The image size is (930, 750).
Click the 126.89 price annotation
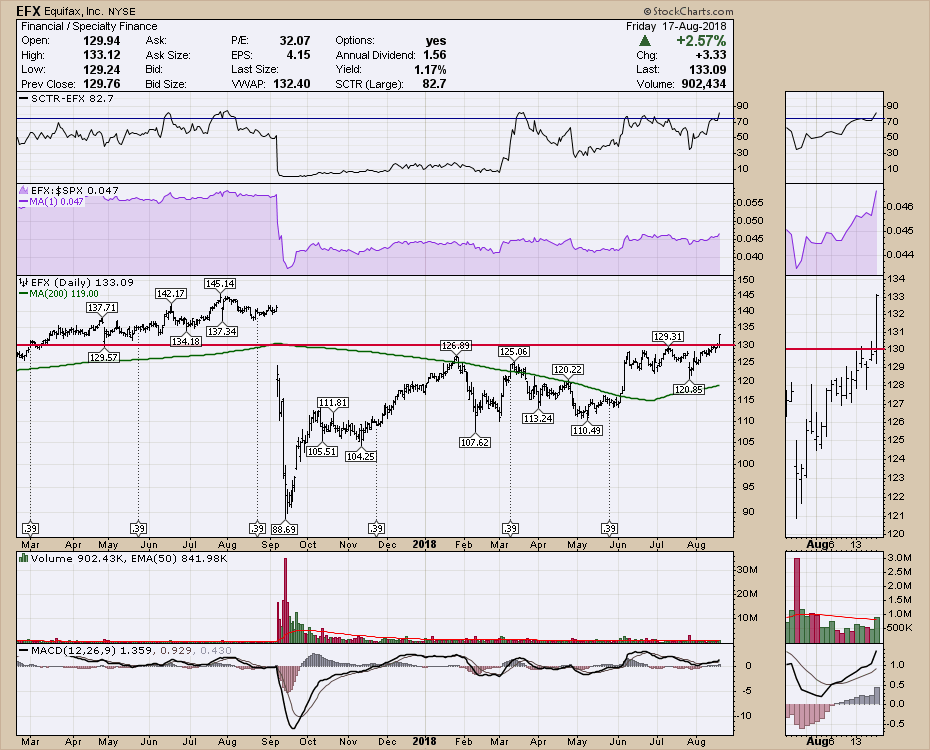[456, 346]
